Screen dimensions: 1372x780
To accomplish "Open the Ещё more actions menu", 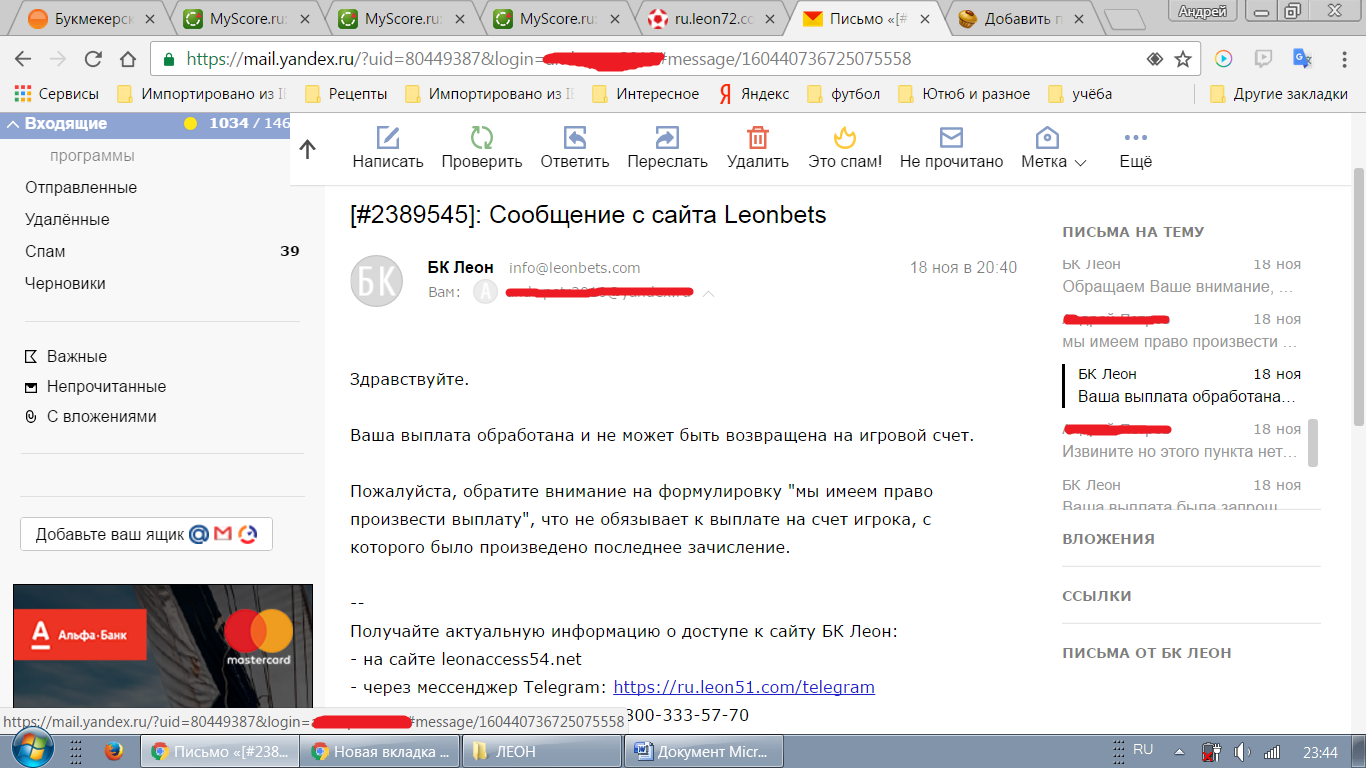I will [1135, 148].
